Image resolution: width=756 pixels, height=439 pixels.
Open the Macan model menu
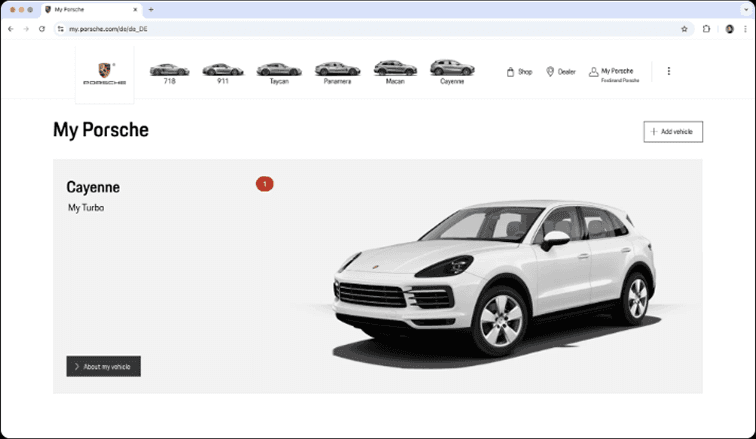pyautogui.click(x=395, y=73)
